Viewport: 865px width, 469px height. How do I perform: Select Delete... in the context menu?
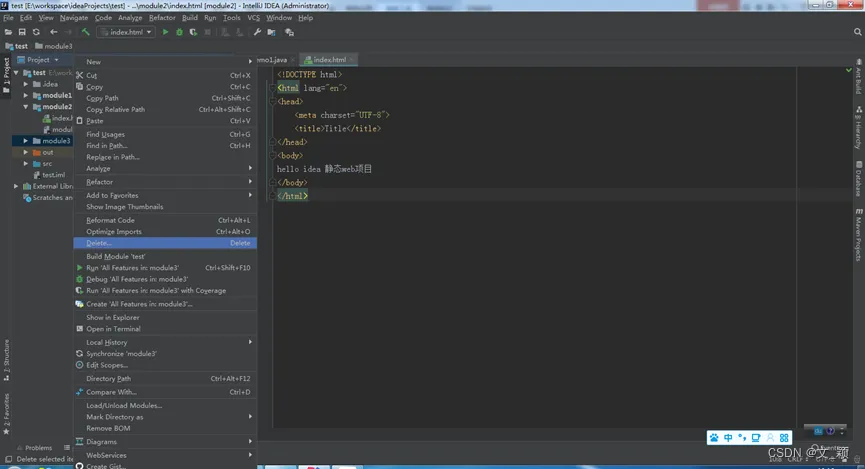(x=99, y=243)
